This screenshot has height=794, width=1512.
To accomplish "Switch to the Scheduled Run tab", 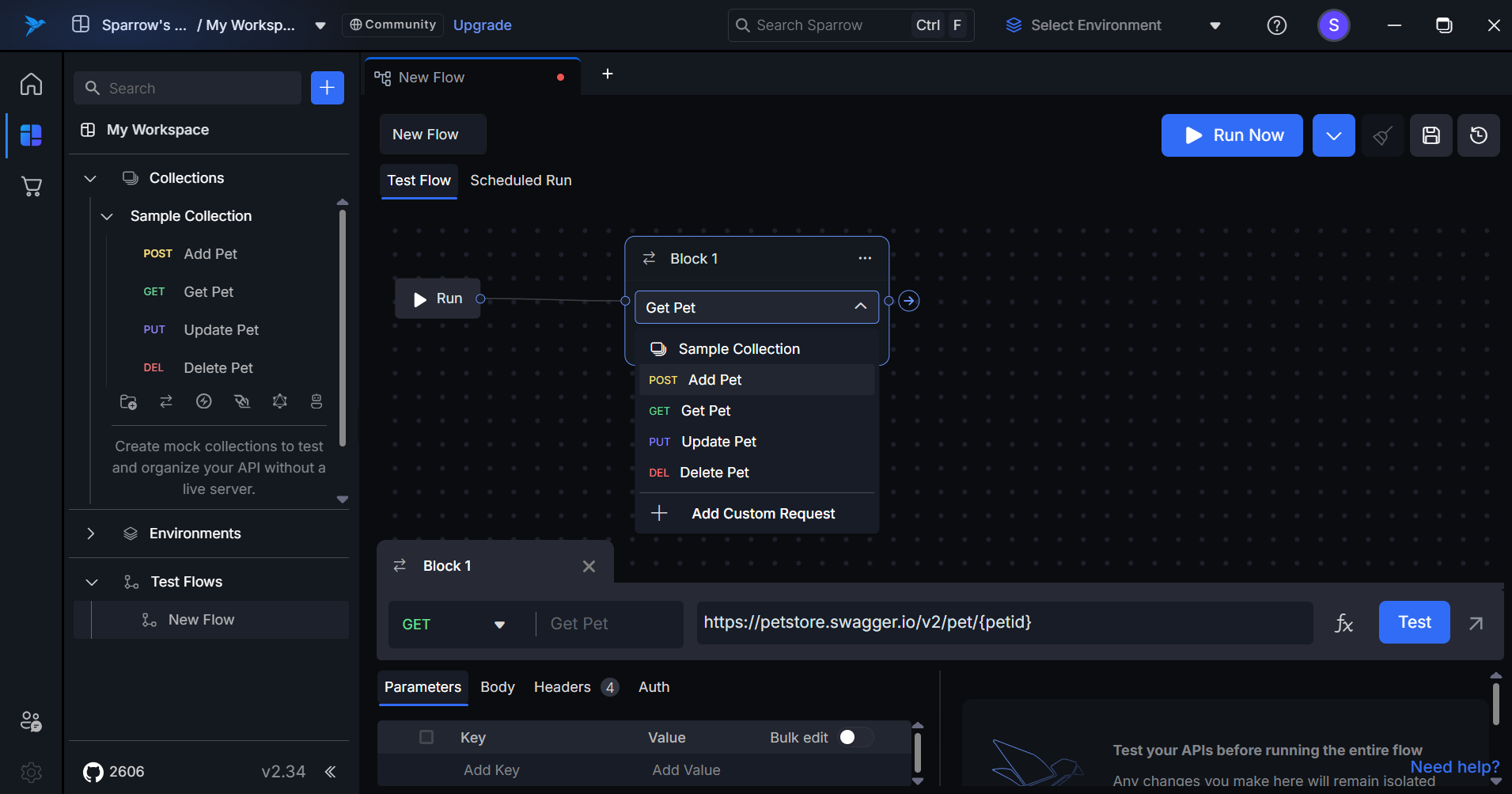I will click(521, 180).
